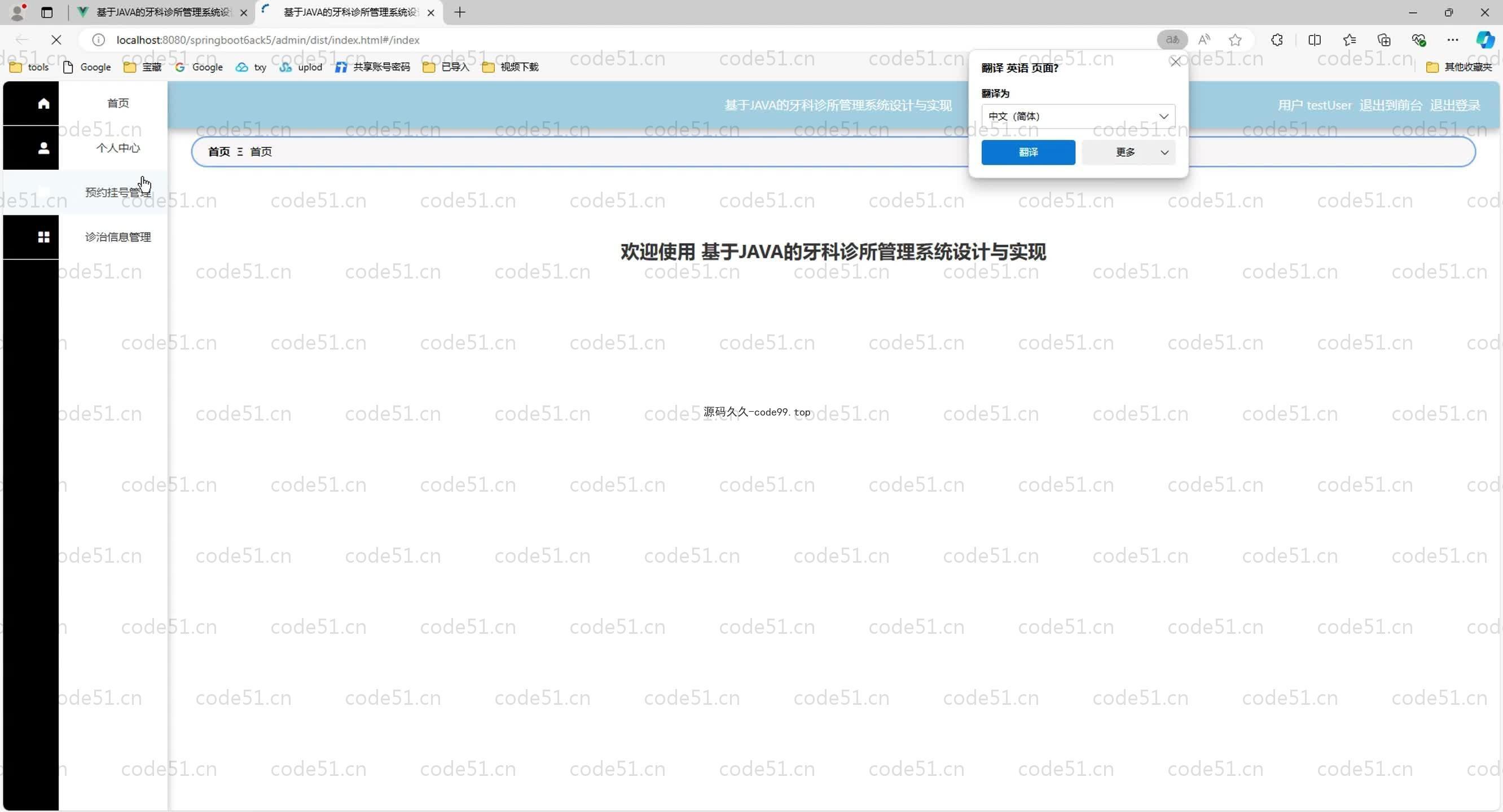Close the translate page popup
1503x812 pixels.
coord(1175,62)
